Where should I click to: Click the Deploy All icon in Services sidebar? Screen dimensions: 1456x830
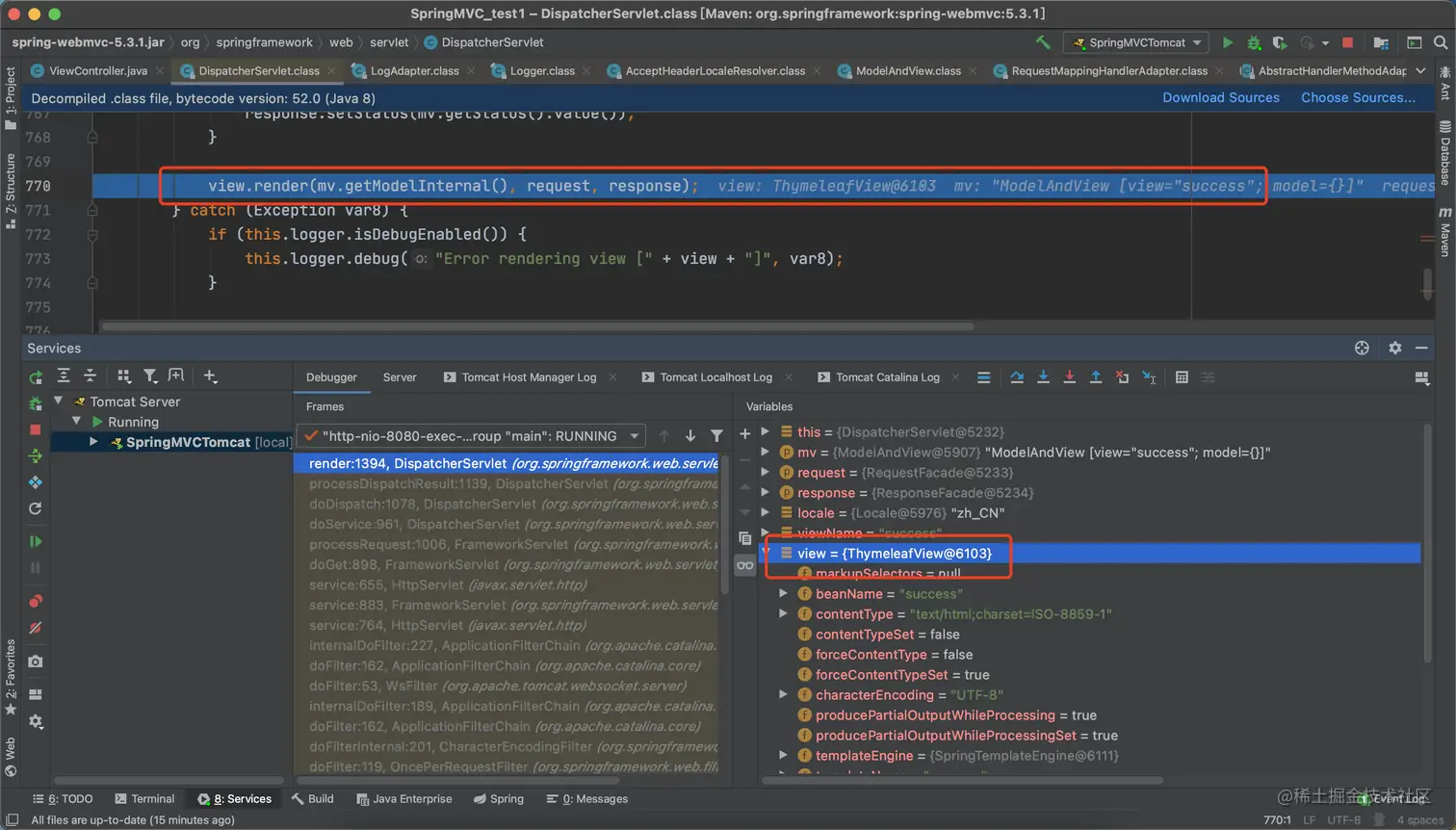click(x=36, y=455)
